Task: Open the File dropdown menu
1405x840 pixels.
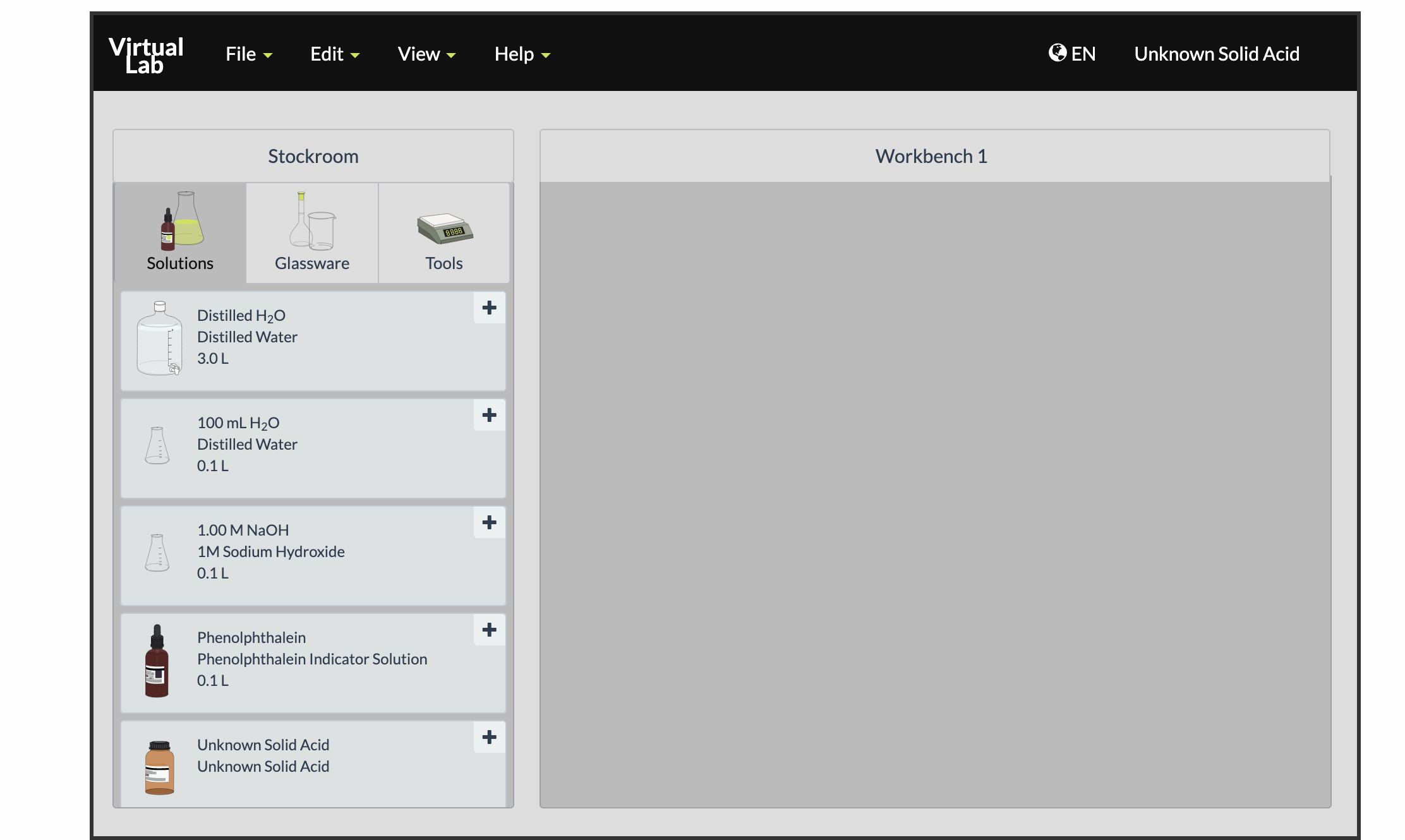Action: click(249, 54)
